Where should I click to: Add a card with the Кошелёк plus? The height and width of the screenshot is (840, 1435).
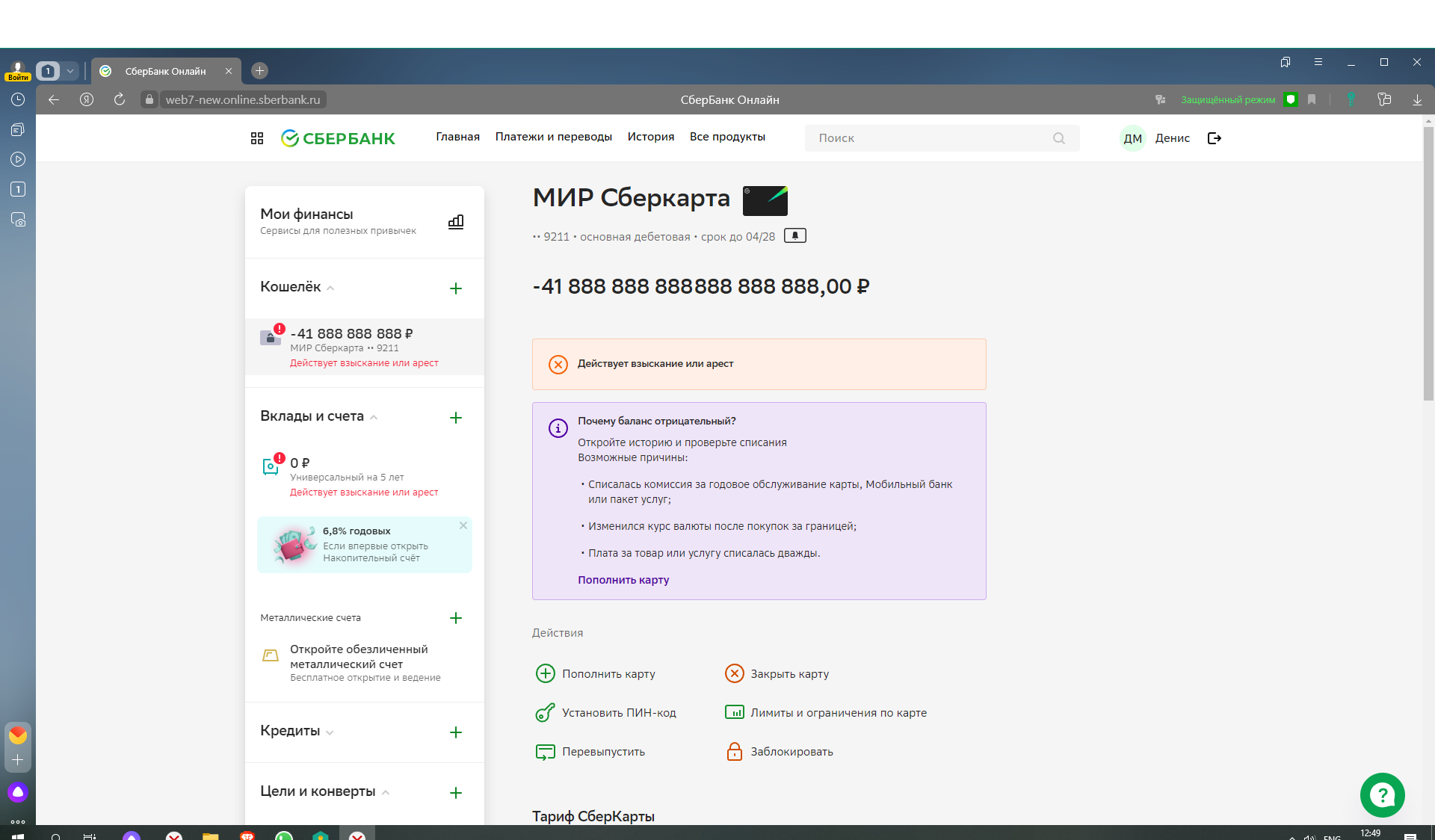[456, 288]
